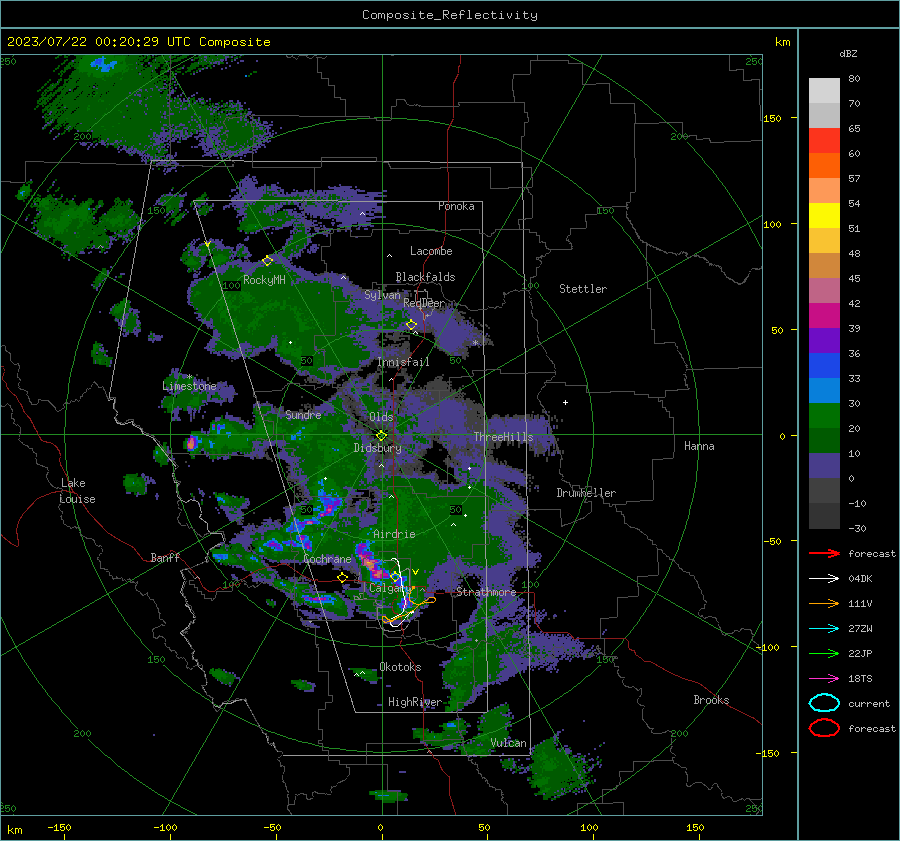Click the Banff town label

click(x=165, y=557)
